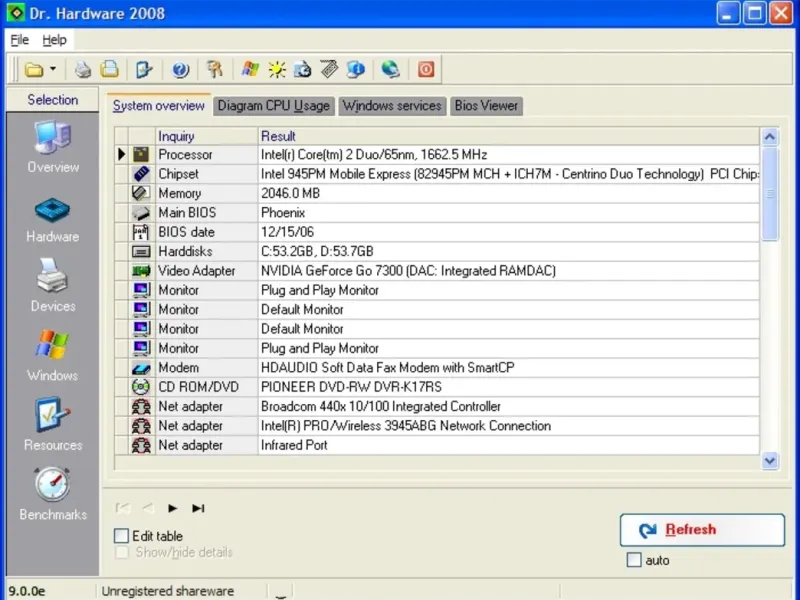Click the Inquiry column header
Viewport: 800px width, 600px height.
(207, 136)
